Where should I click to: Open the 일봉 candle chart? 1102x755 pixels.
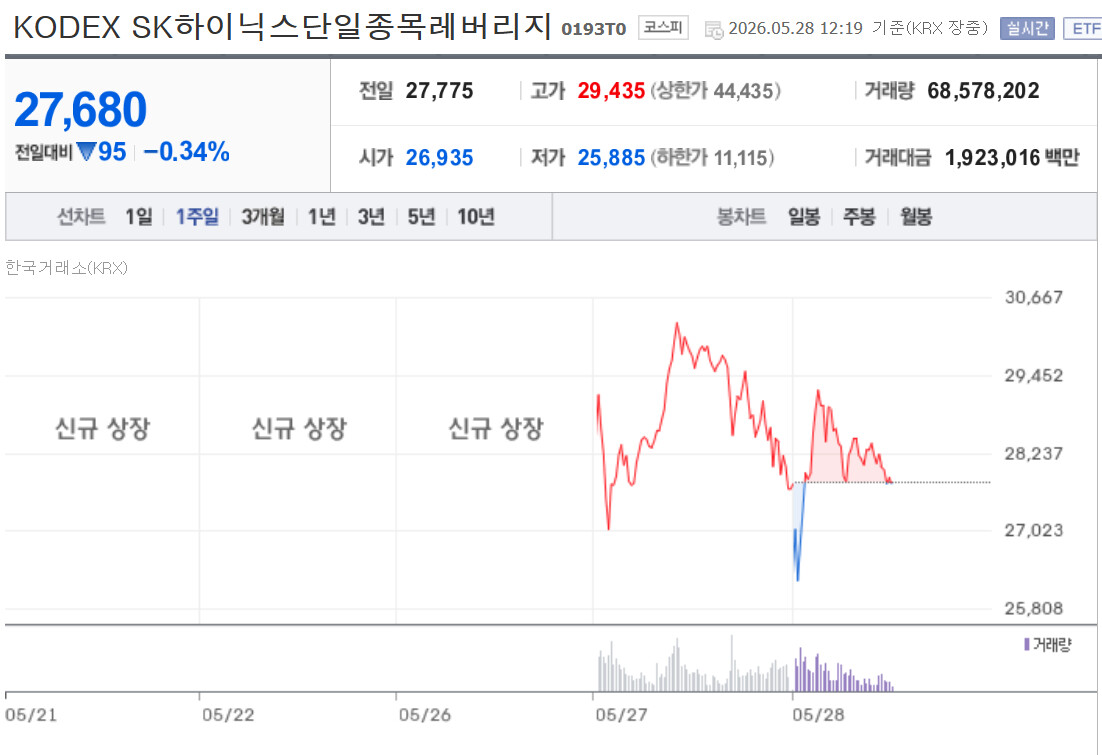(x=804, y=217)
